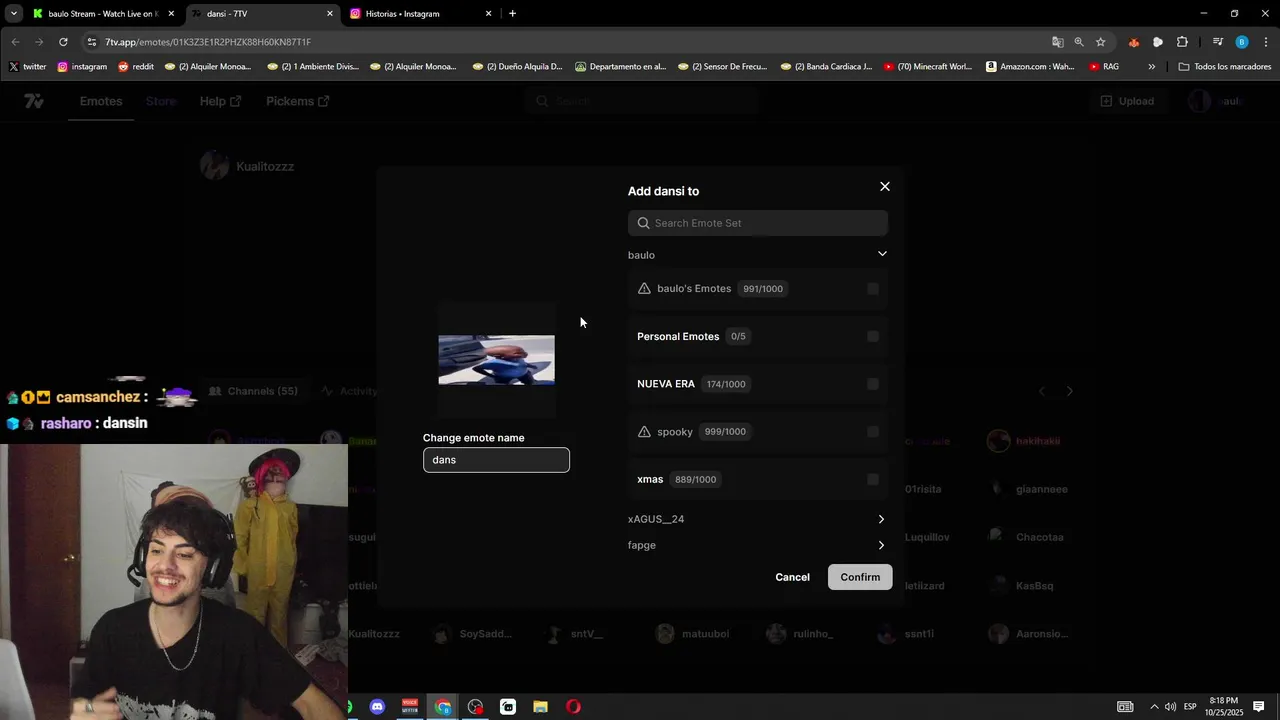Open Voicemeeter from the taskbar
1280x720 pixels.
click(409, 707)
